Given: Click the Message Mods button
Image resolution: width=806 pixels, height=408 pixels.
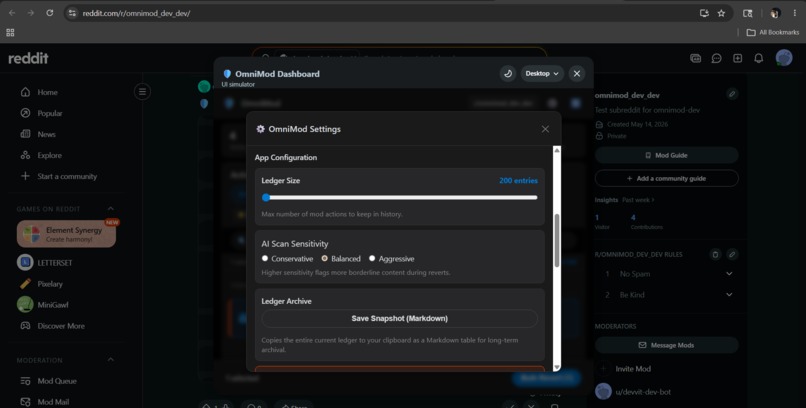Looking at the screenshot, I should [x=667, y=345].
